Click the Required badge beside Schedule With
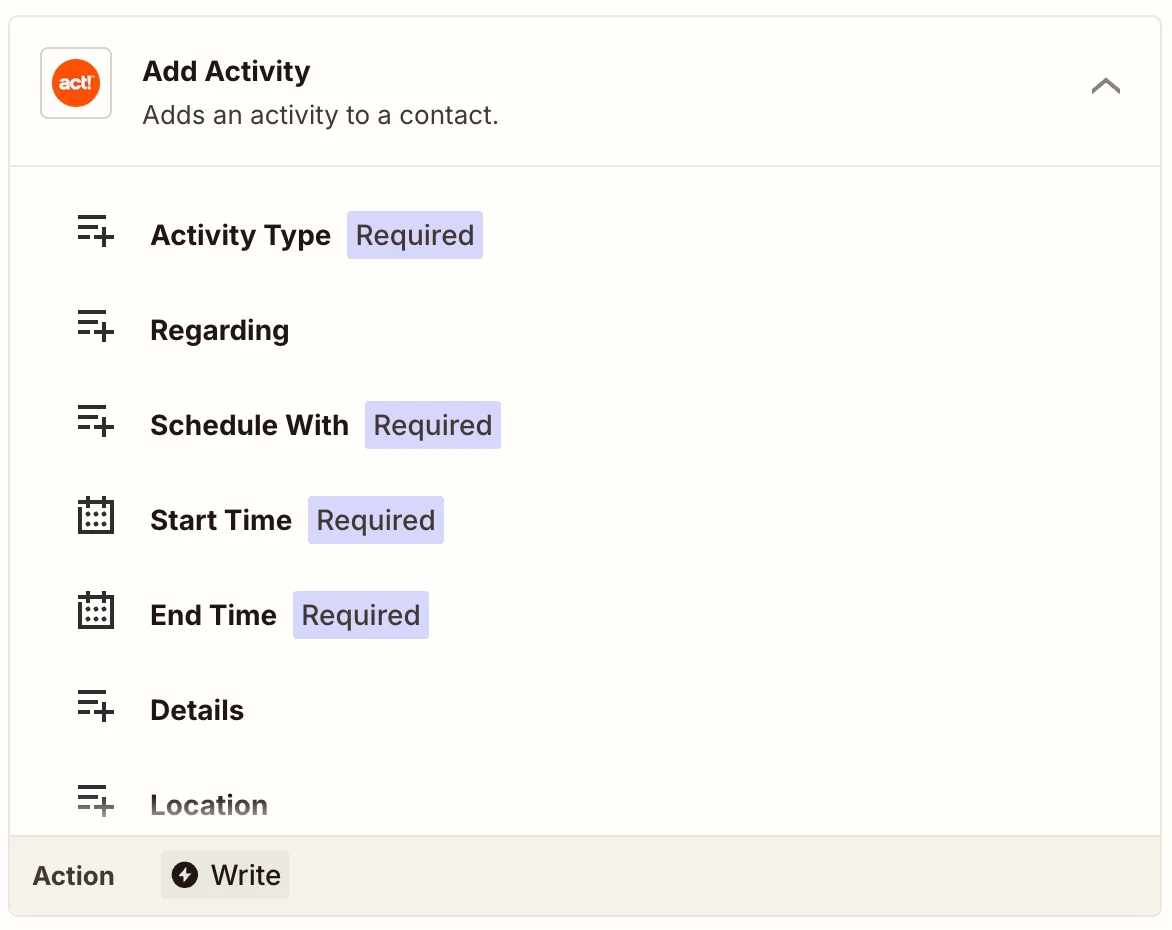The image size is (1172, 930). 432,426
